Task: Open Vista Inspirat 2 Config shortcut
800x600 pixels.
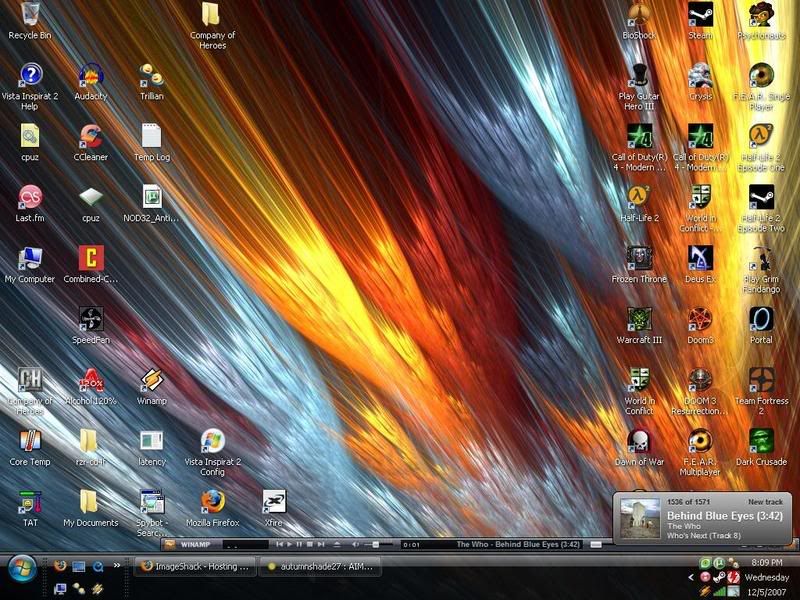Action: [212, 453]
